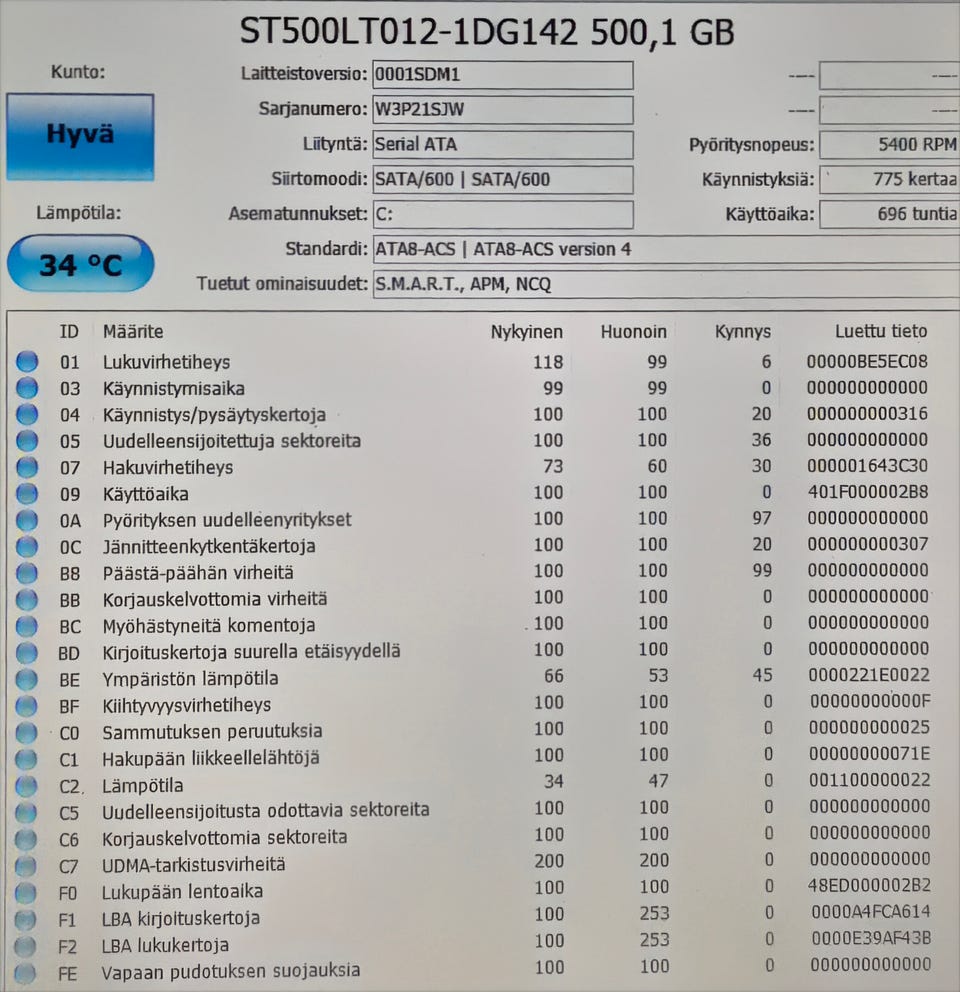Click status icon for BF Kiihtyvyysvirhetiheys

27,705
